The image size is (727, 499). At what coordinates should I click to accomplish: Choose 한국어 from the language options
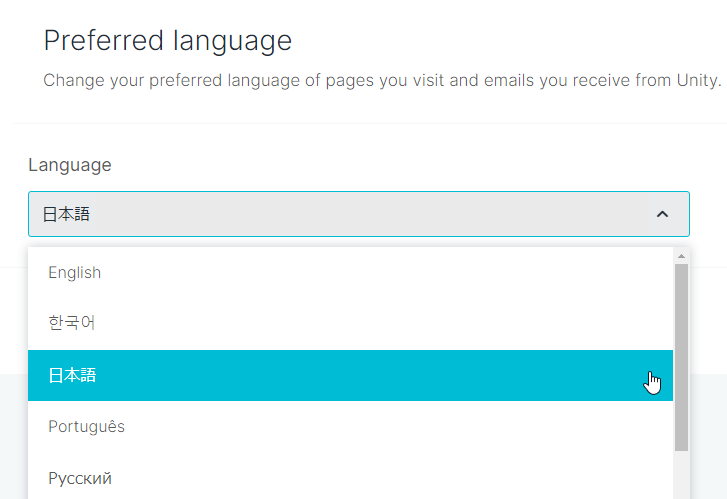(x=72, y=323)
